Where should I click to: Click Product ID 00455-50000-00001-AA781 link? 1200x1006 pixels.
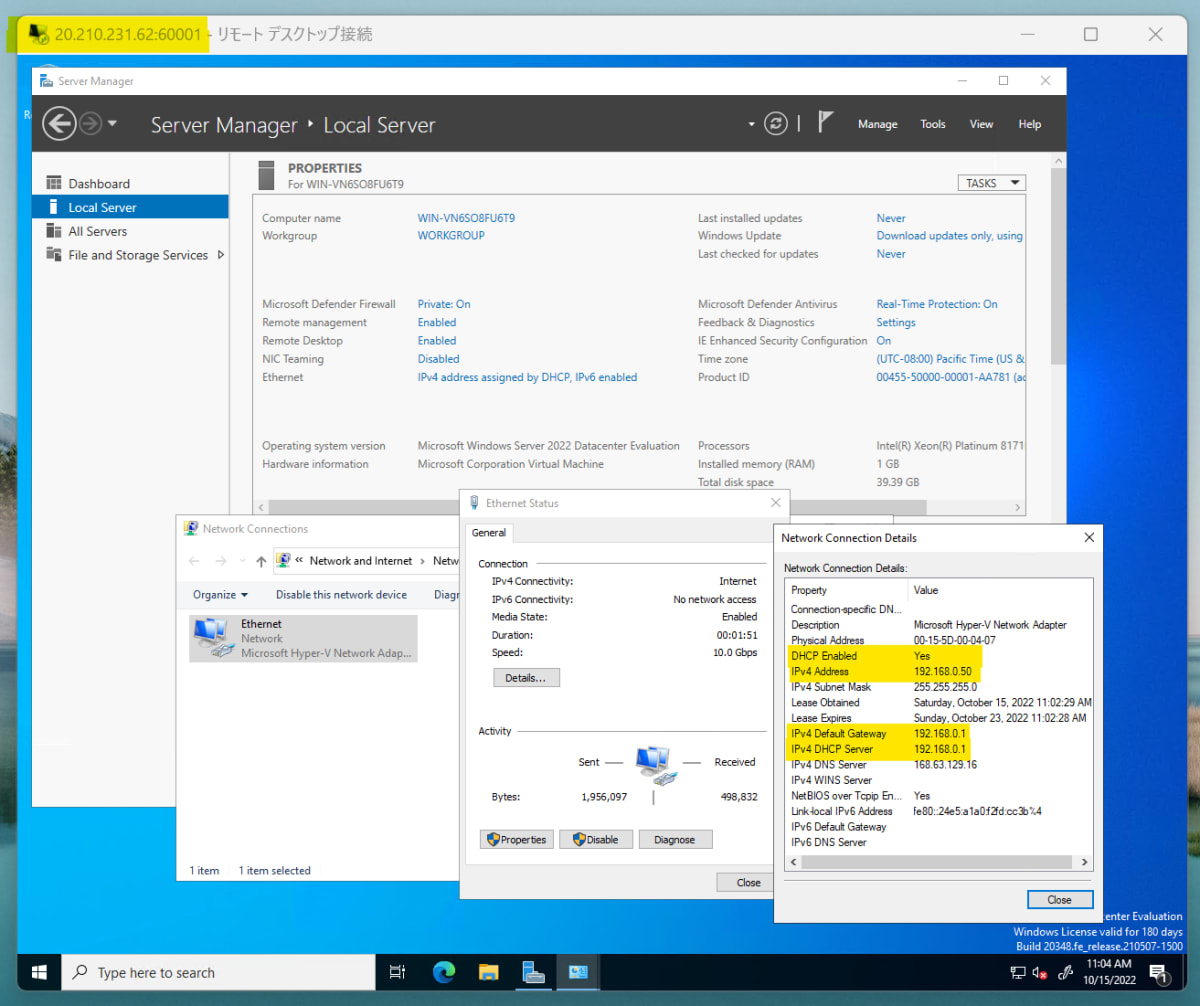[950, 377]
